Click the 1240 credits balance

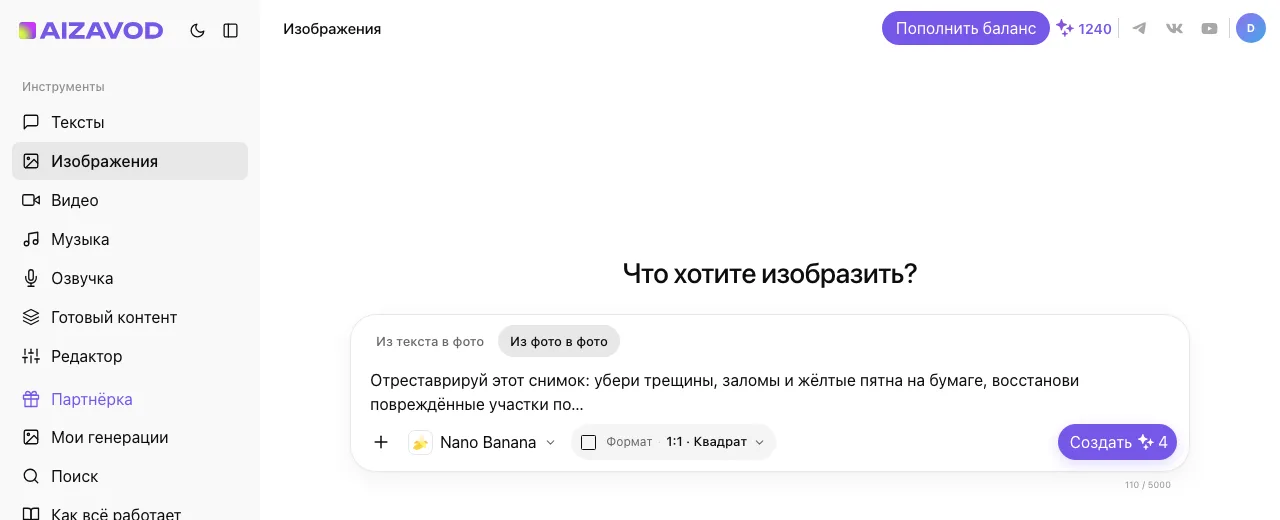point(1085,28)
